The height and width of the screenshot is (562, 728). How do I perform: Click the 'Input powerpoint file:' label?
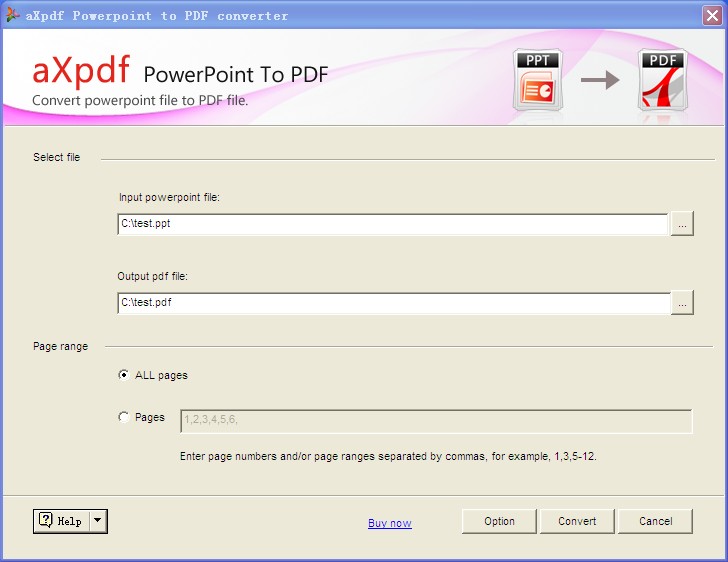coord(169,197)
